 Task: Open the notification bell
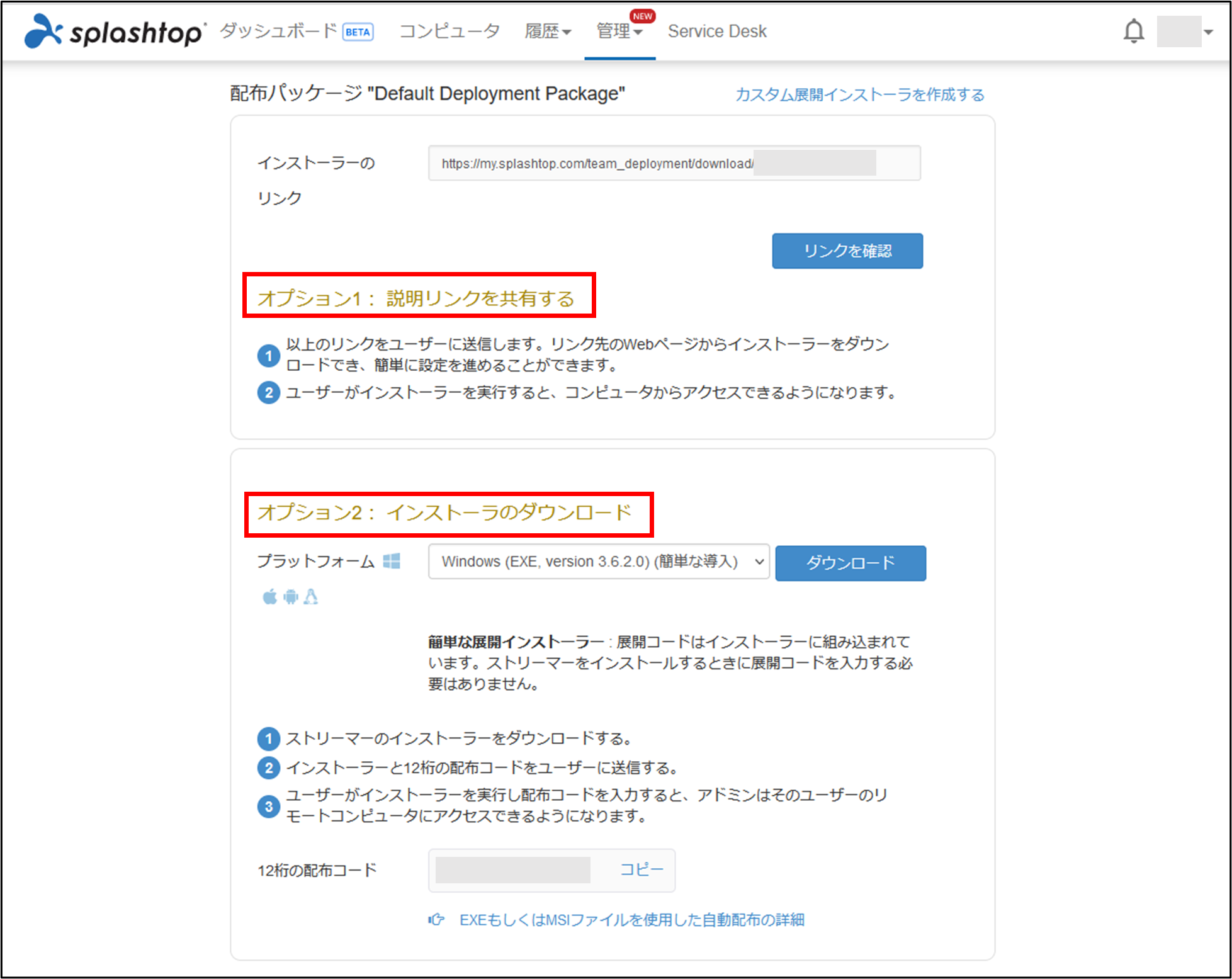point(1133,31)
